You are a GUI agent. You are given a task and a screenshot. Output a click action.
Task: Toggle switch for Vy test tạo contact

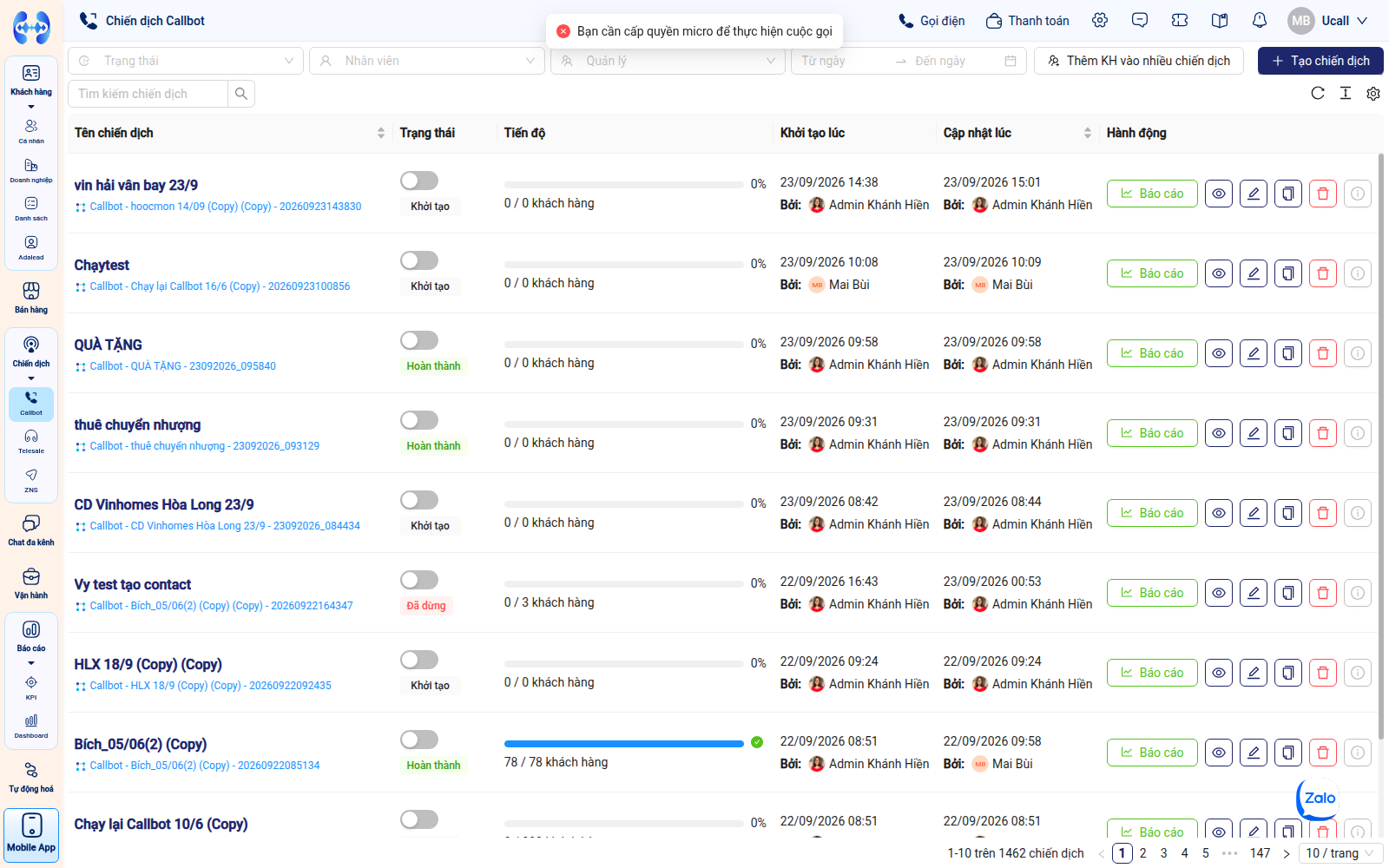(419, 580)
